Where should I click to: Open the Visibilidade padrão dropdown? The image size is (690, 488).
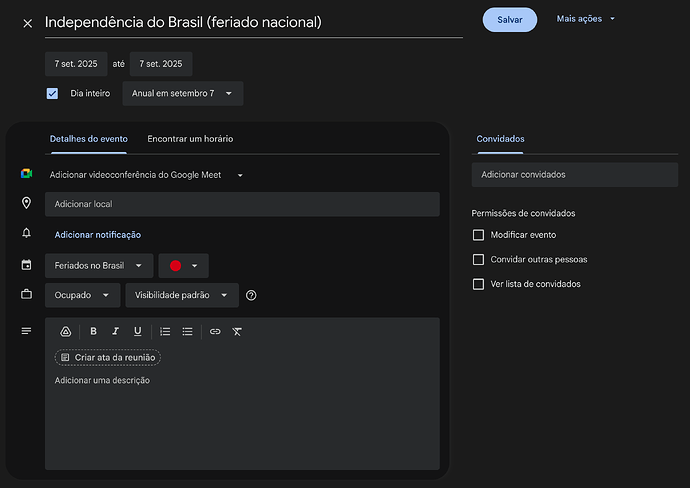(x=182, y=295)
